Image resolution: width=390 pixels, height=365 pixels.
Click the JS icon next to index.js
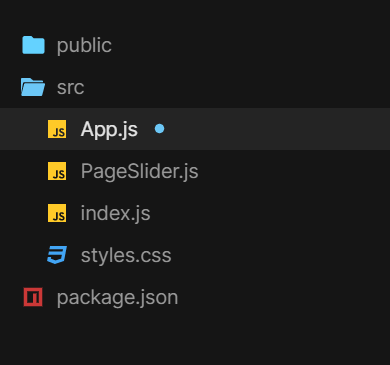point(57,213)
